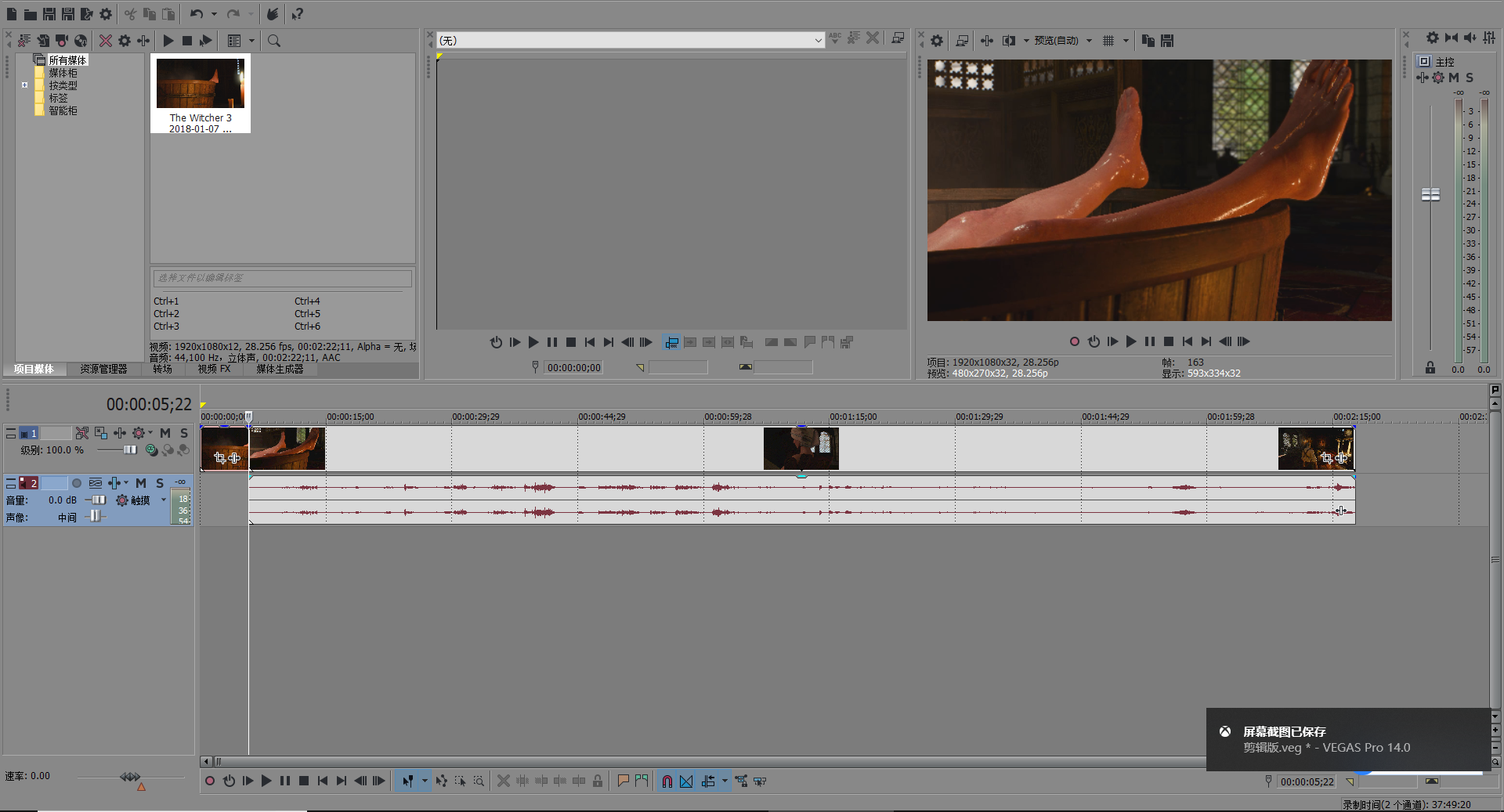Click the Undo arrow icon
This screenshot has width=1504, height=812.
tap(197, 14)
